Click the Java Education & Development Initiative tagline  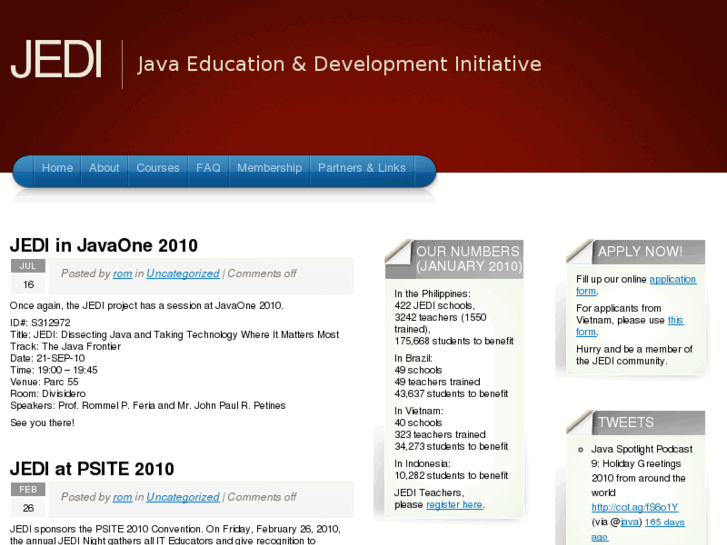click(x=339, y=64)
